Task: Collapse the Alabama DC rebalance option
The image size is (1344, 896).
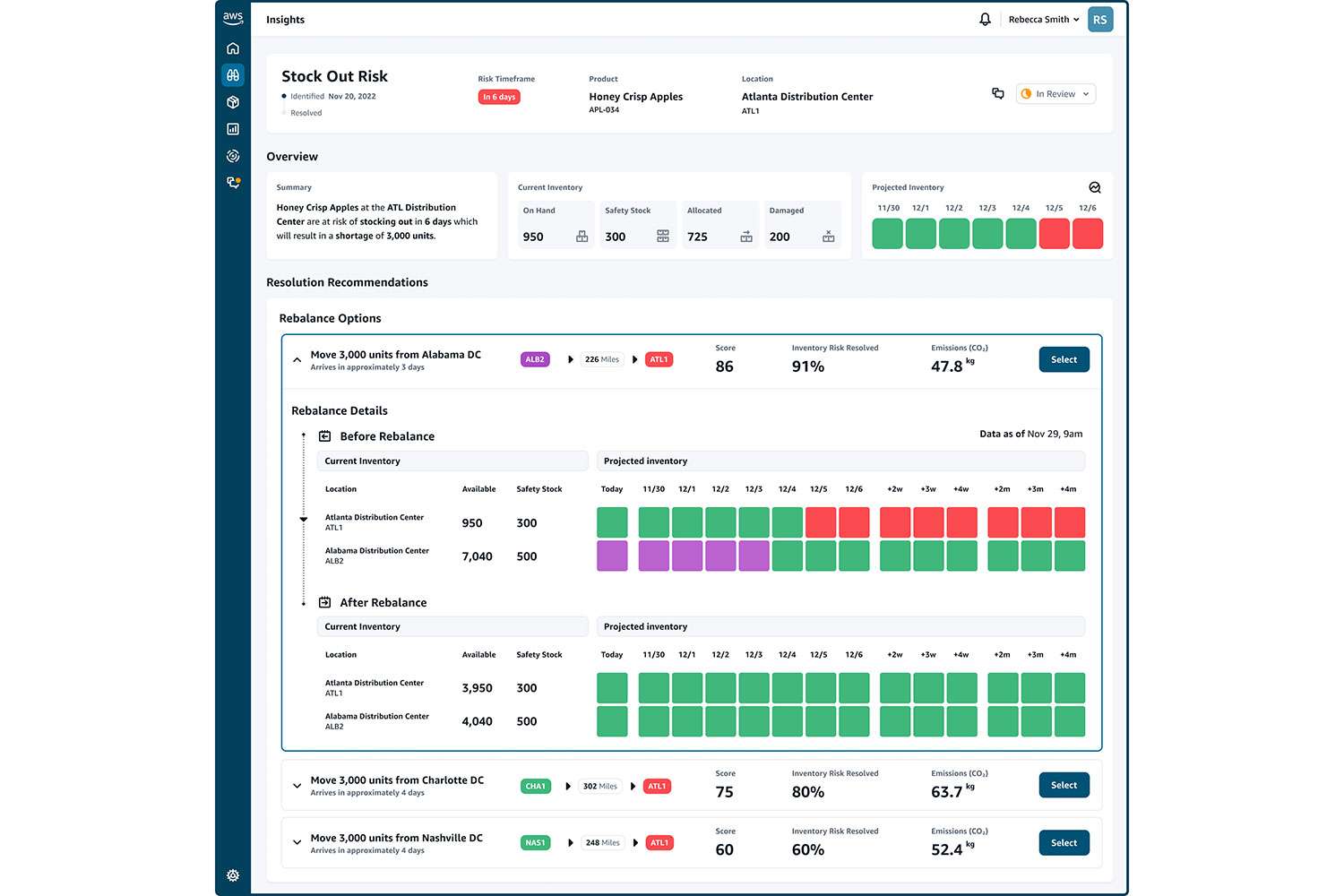Action: tap(297, 360)
